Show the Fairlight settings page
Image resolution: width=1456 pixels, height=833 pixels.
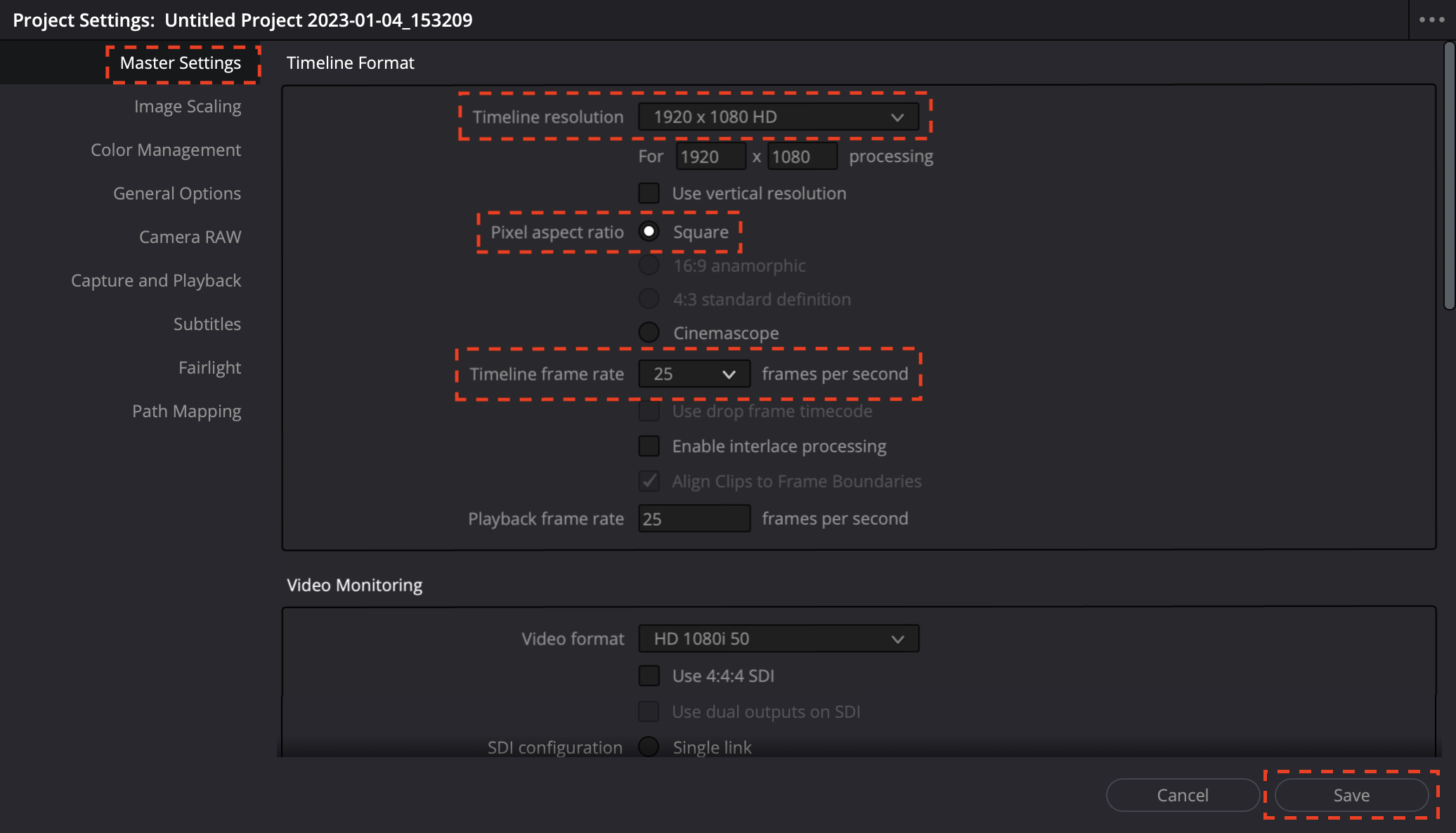point(209,368)
